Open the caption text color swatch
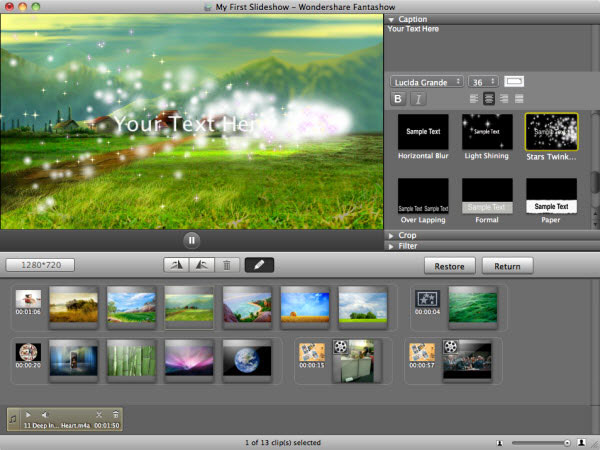Viewport: 600px width, 450px height. (514, 82)
